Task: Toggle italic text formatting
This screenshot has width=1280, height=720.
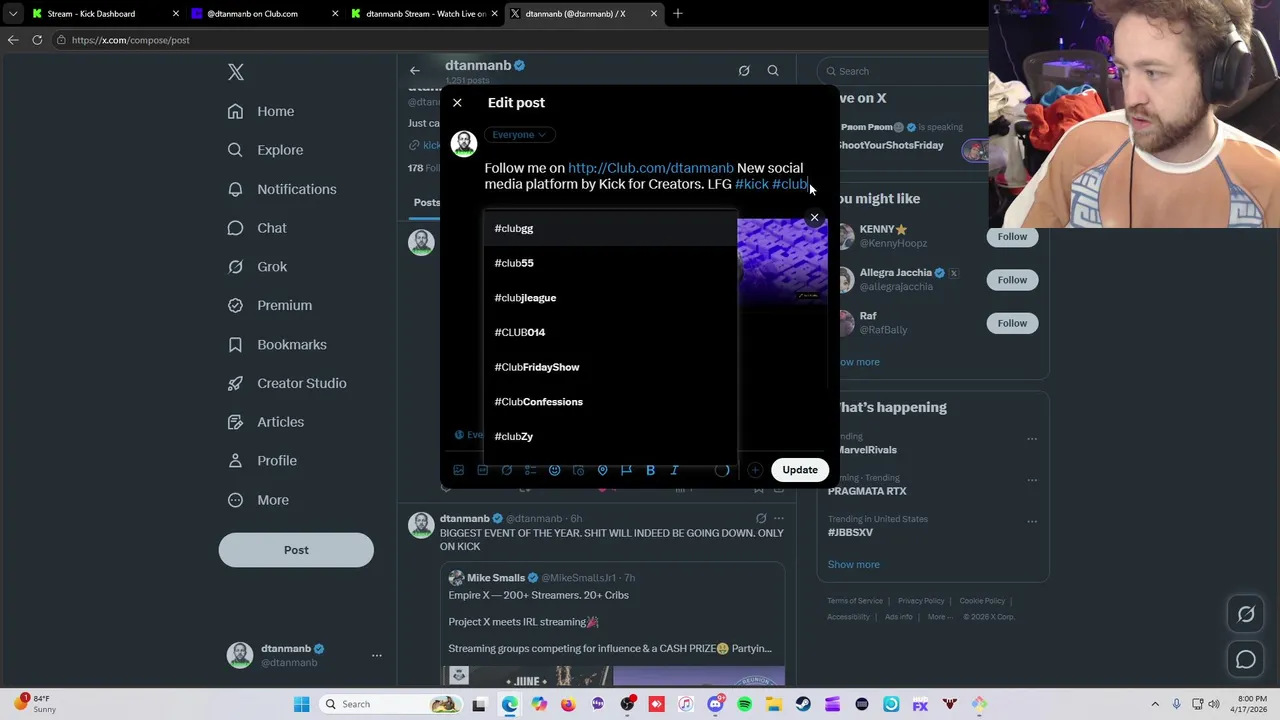Action: (x=675, y=470)
